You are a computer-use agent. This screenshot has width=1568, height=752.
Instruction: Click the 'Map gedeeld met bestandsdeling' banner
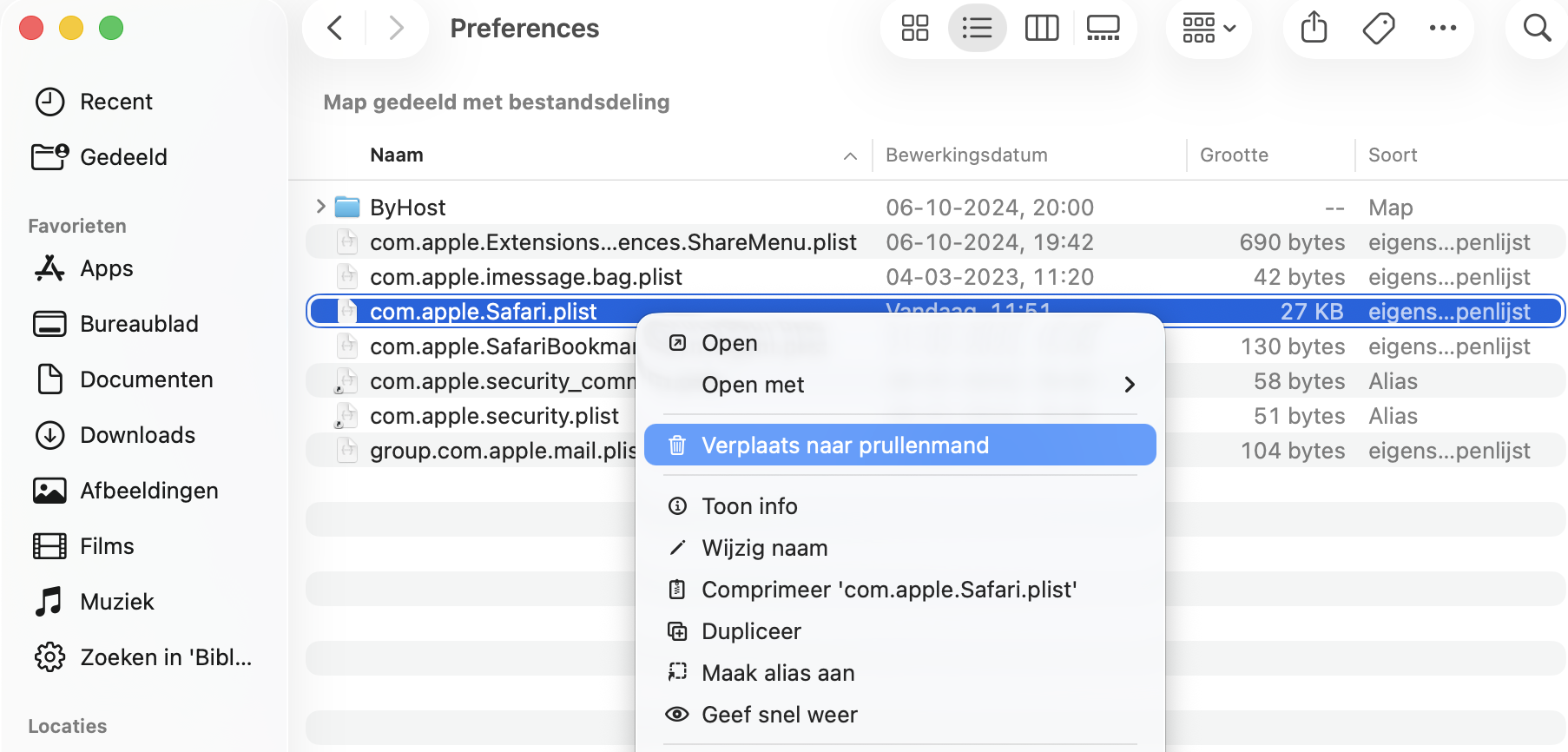point(497,102)
